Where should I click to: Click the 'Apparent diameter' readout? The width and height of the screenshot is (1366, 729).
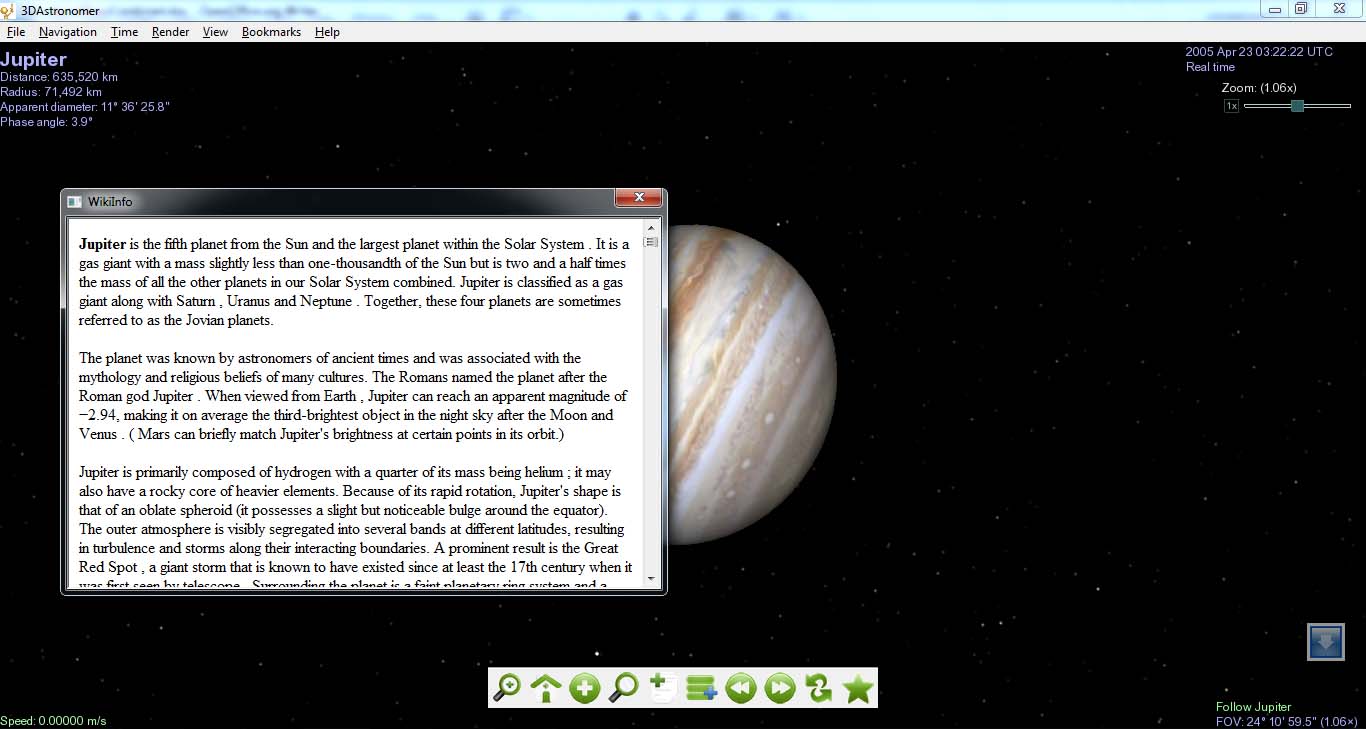point(85,107)
